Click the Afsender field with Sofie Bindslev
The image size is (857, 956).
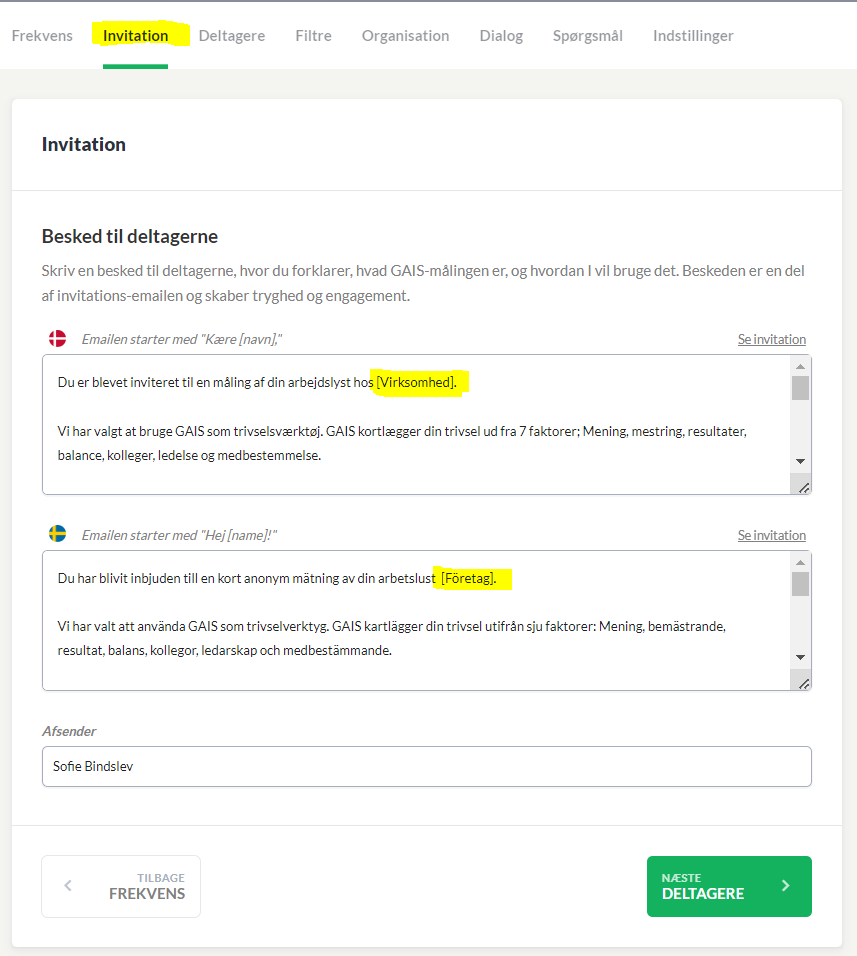427,766
